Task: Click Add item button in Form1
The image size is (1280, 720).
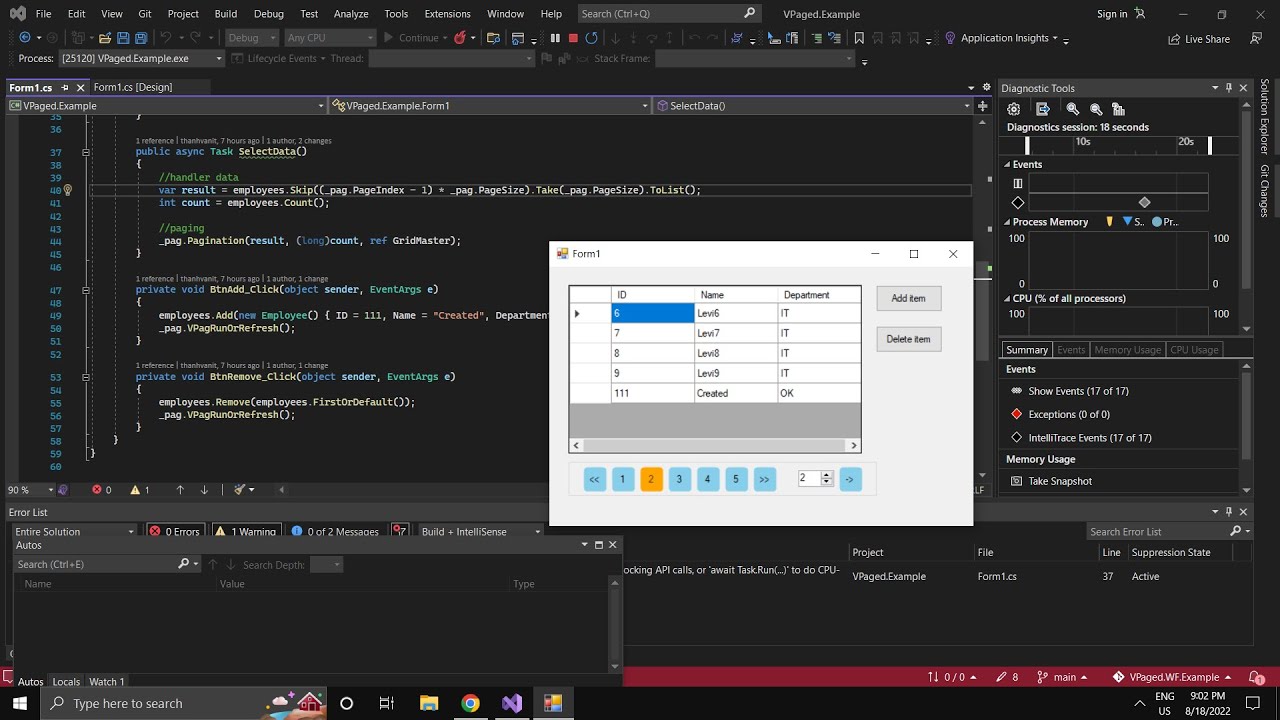Action: coord(908,298)
